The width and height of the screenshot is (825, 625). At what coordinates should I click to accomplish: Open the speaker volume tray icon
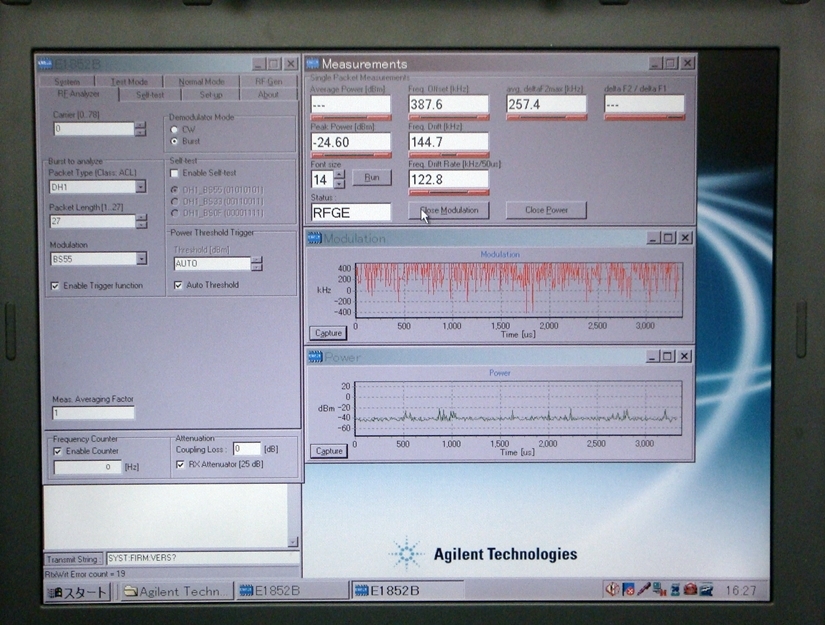click(612, 589)
